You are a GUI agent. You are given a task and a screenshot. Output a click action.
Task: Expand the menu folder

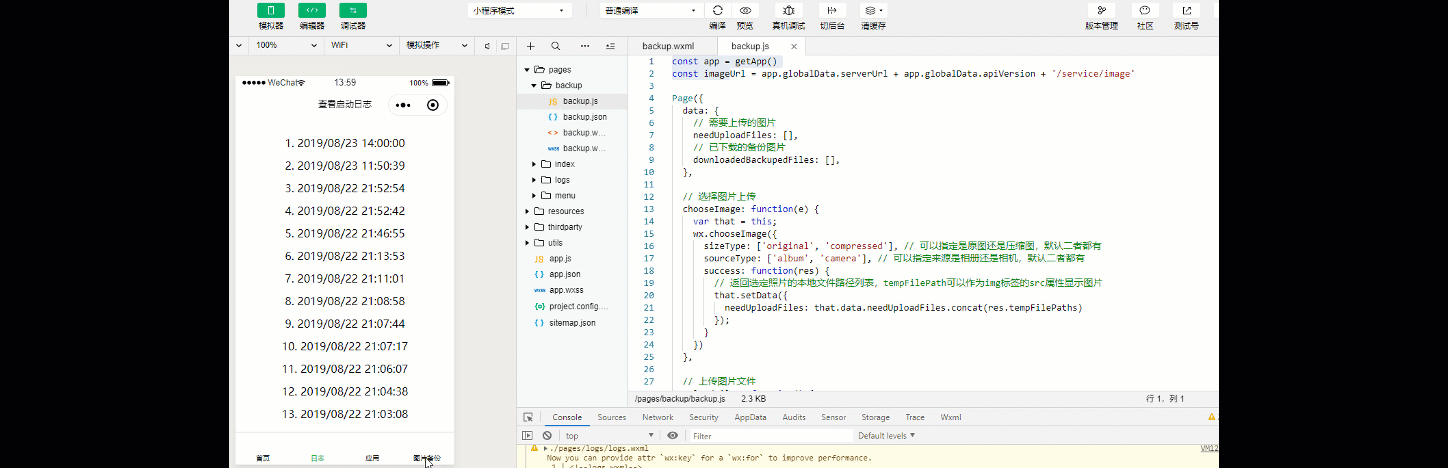tap(535, 196)
